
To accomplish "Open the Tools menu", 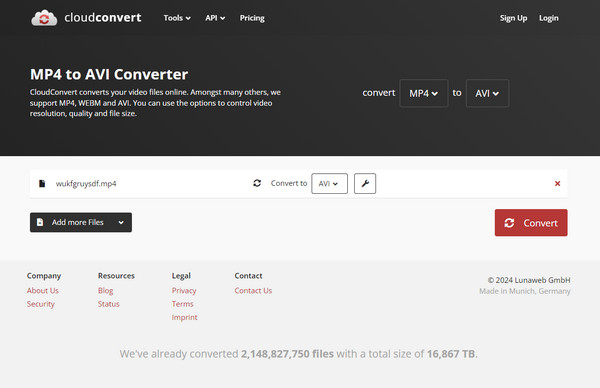I will (x=177, y=18).
